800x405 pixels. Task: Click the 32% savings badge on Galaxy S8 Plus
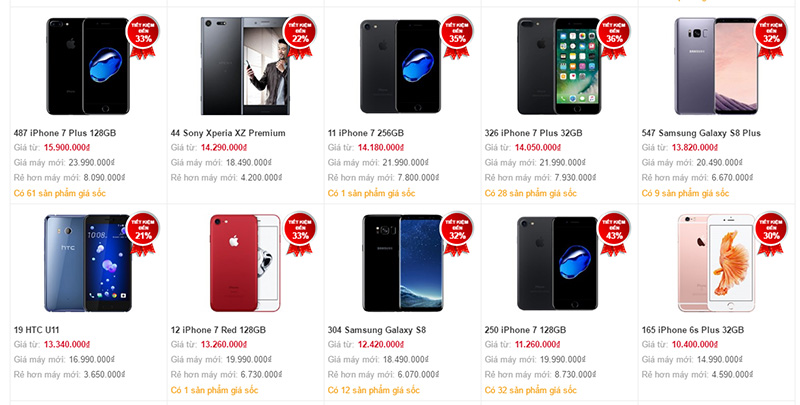[771, 36]
